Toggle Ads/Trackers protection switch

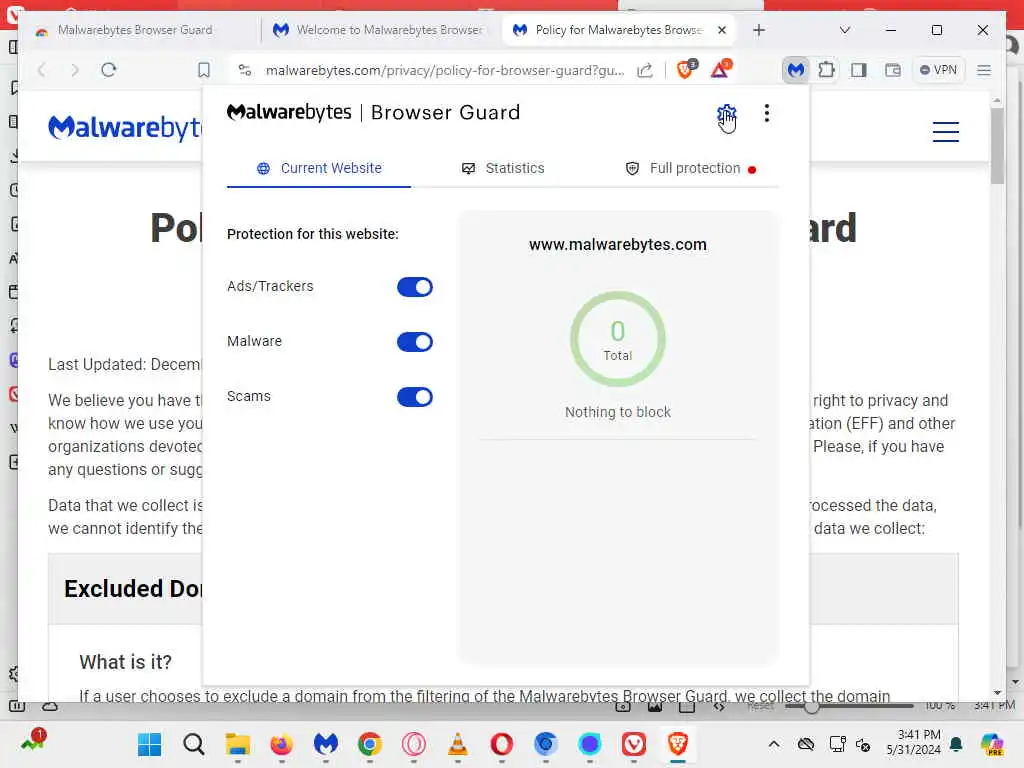click(x=415, y=287)
